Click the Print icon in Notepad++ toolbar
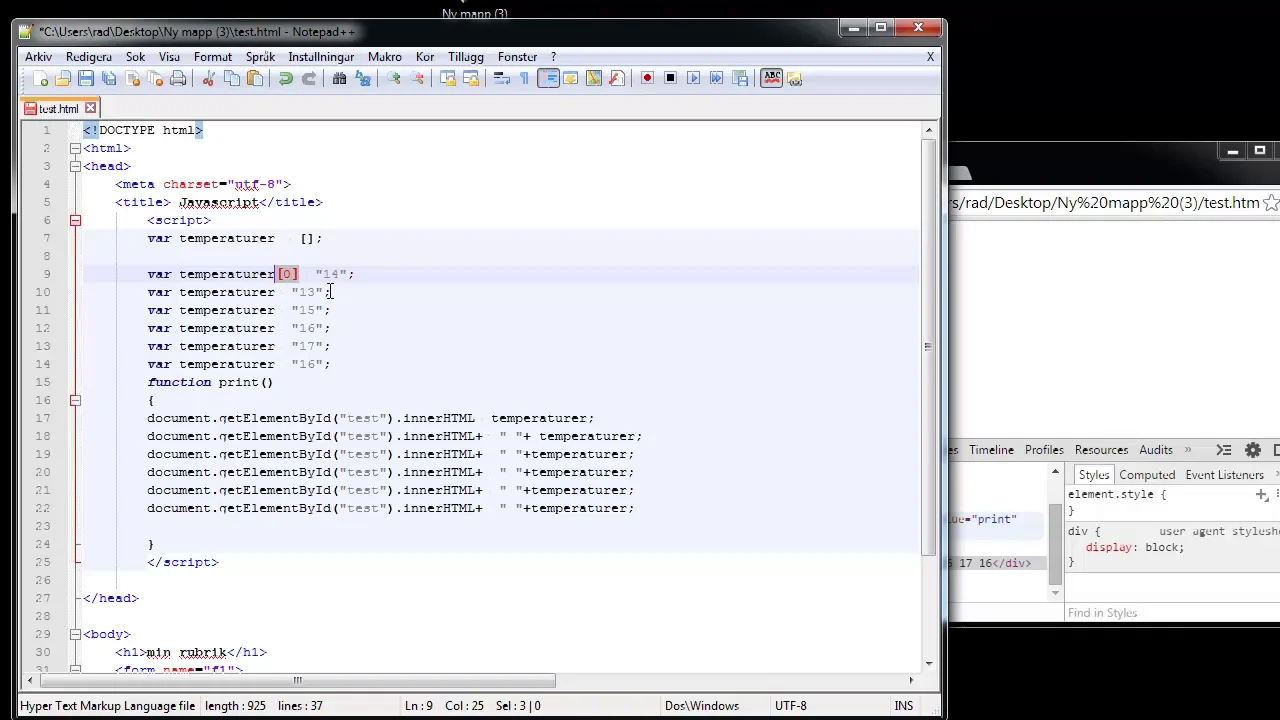1280x720 pixels. pyautogui.click(x=178, y=78)
